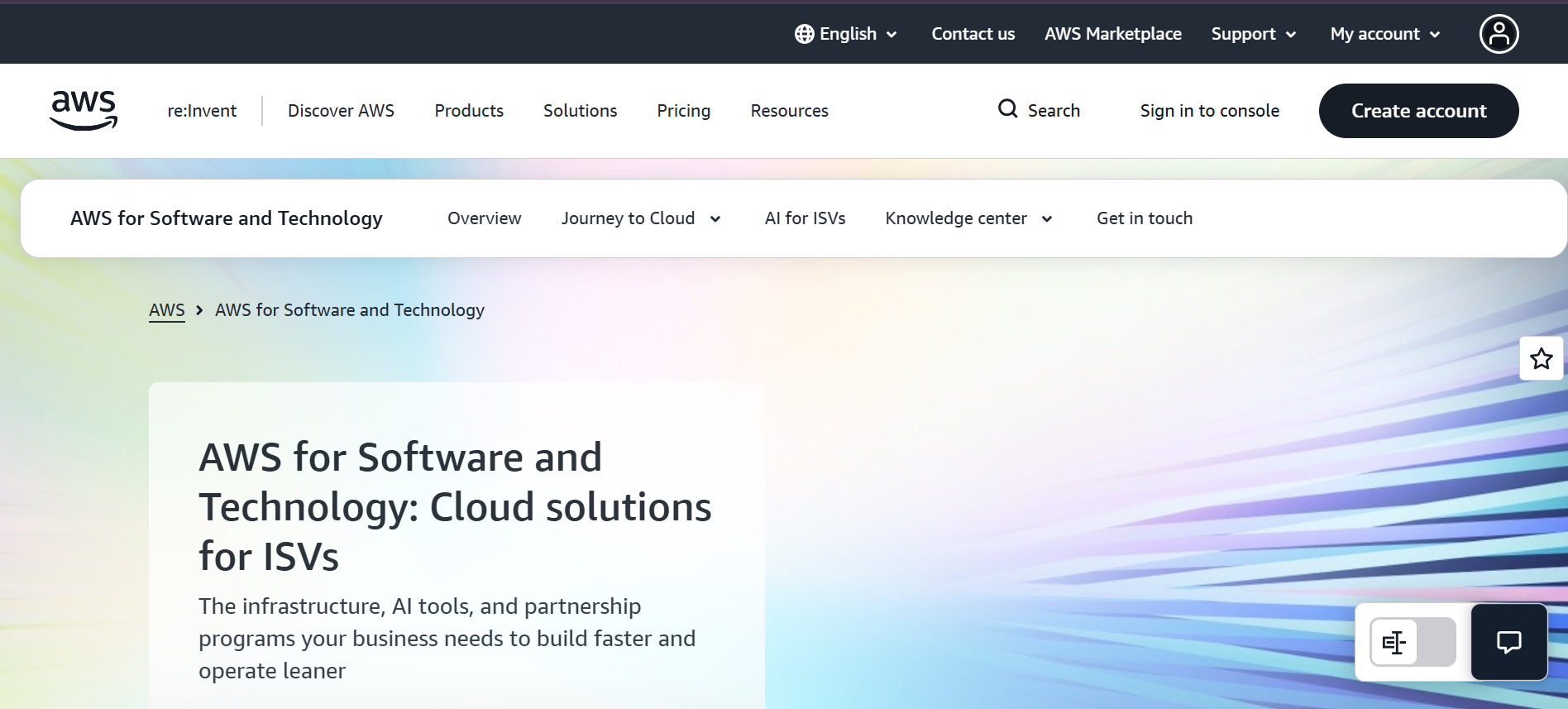Open the user profile avatar icon
This screenshot has width=1568, height=709.
1499,34
